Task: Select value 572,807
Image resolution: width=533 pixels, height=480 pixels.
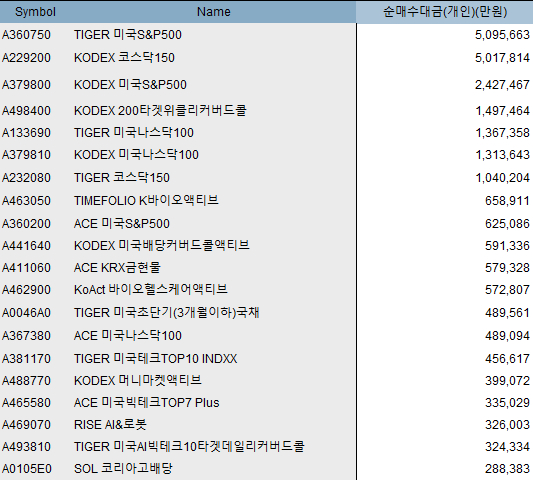Action: pos(507,290)
